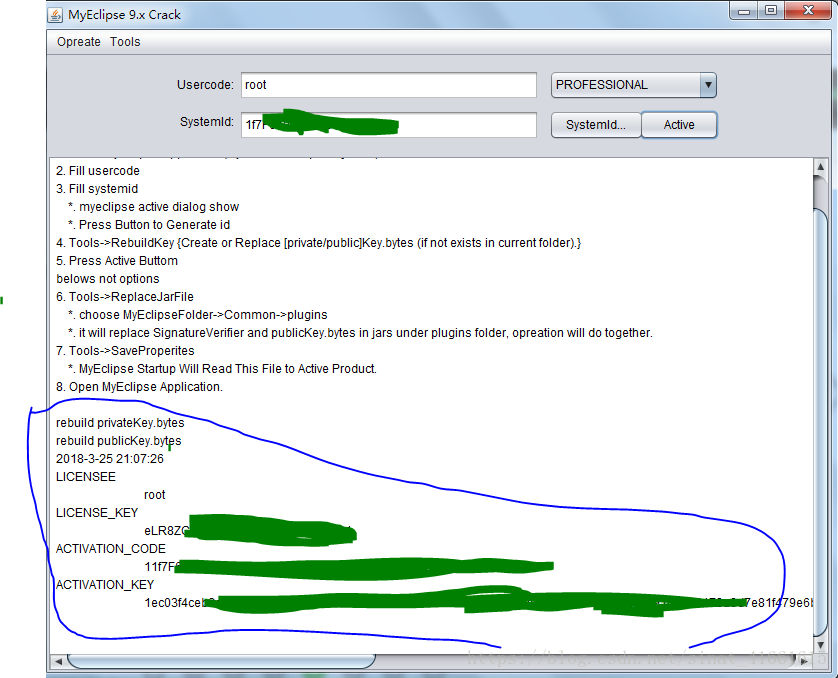This screenshot has height=678, width=838.
Task: Maximize the MyEclipse 9.x Crack window
Action: point(771,11)
